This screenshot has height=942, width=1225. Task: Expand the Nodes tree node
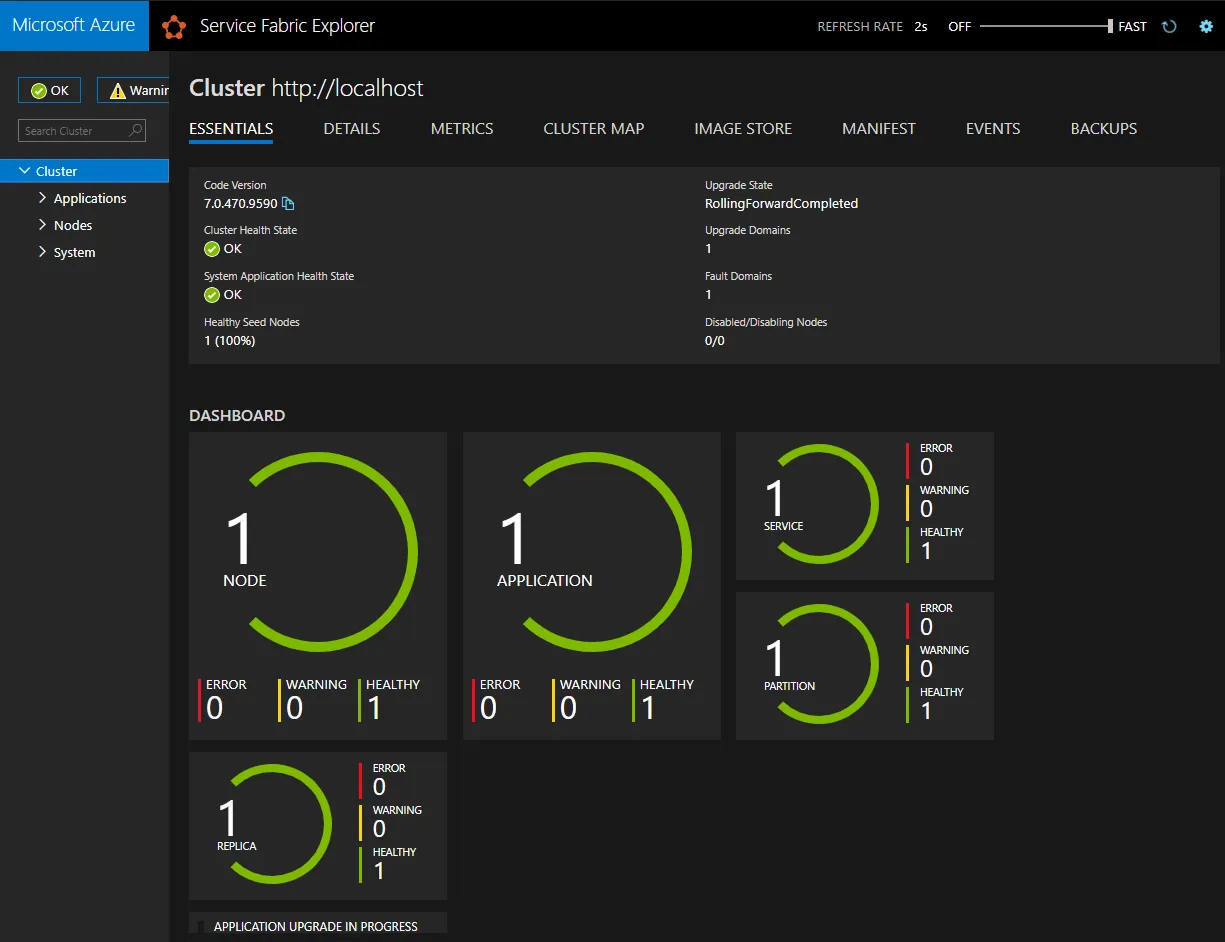click(x=43, y=225)
